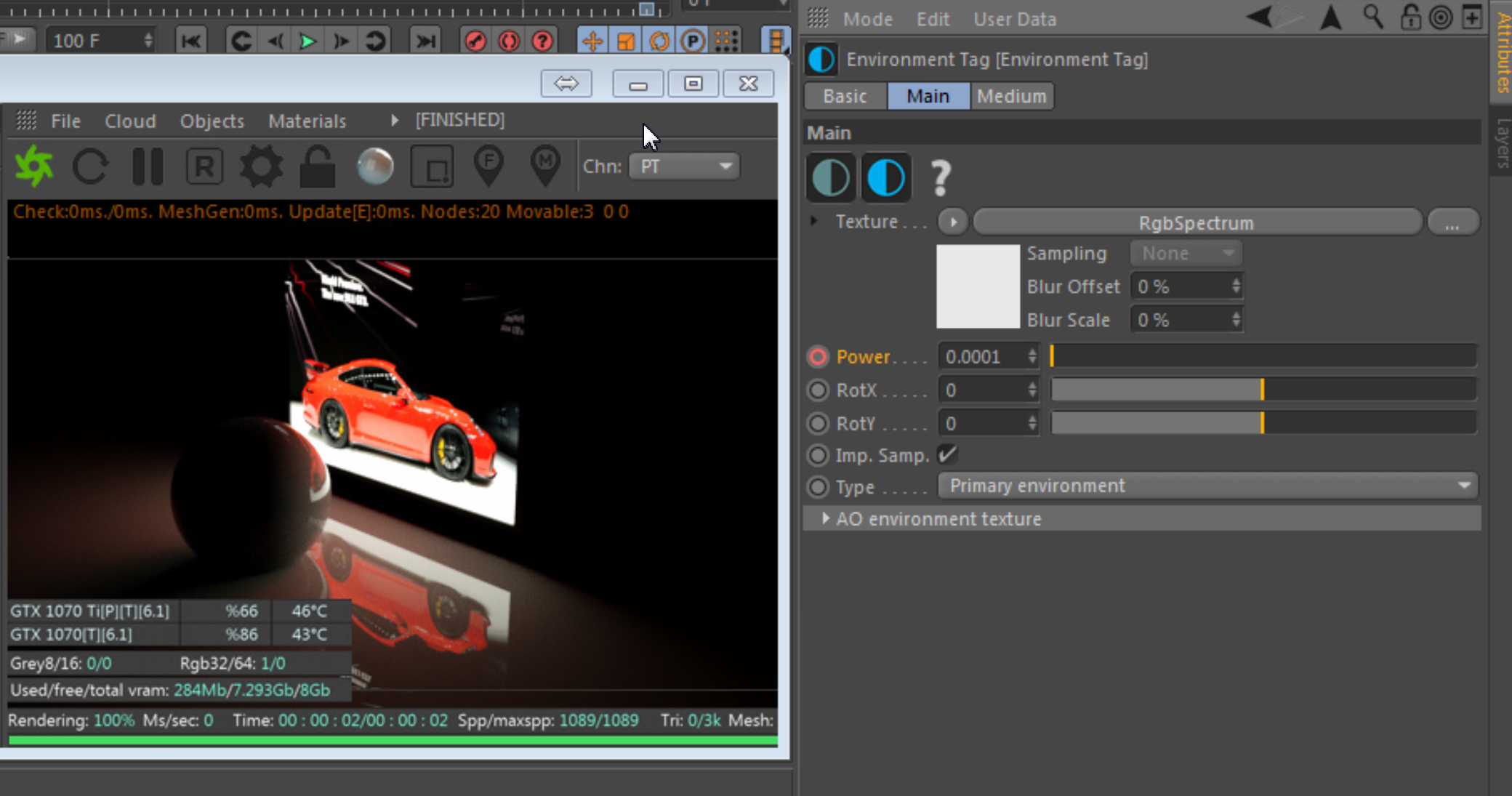
Task: Open the Type Primary environment dropdown
Action: [1207, 486]
